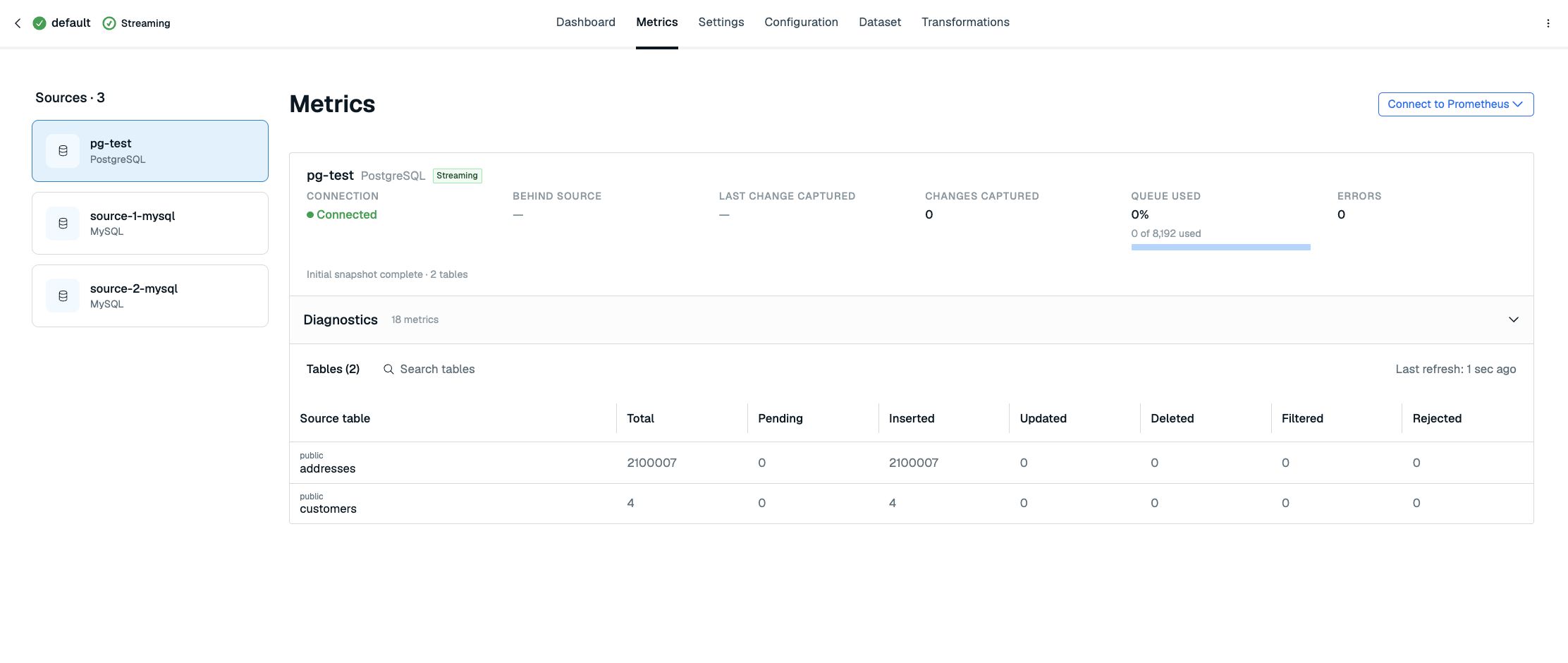Open the three-dot more options menu

tap(1548, 23)
